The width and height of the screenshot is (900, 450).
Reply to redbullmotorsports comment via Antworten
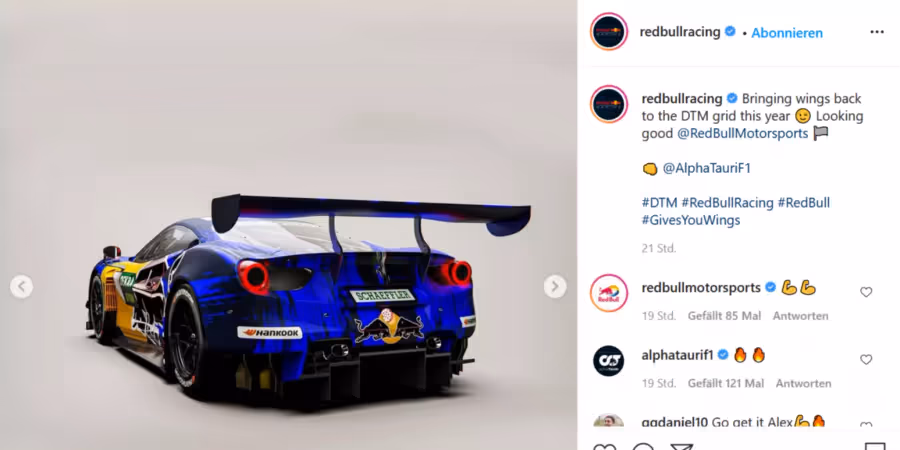pos(800,316)
